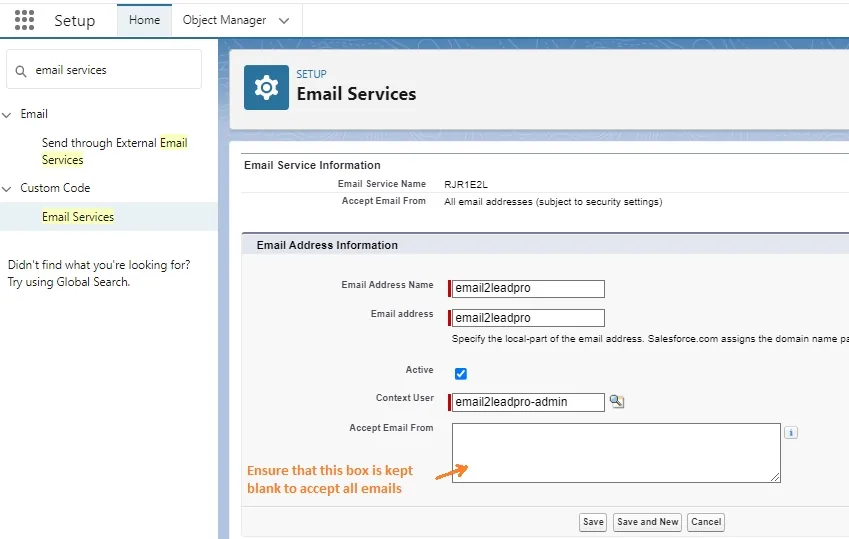Switch to the Home tab
Viewport: 849px width, 539px height.
pyautogui.click(x=144, y=20)
